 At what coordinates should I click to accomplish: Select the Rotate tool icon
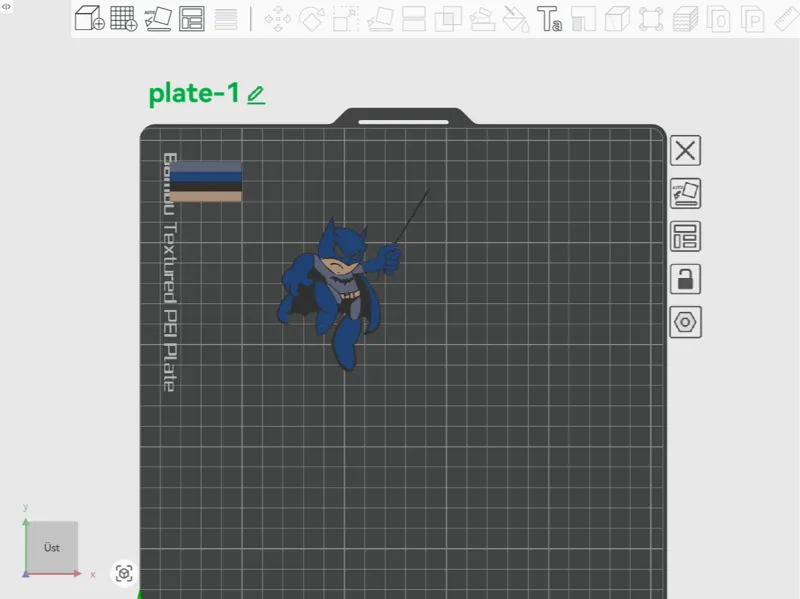[312, 19]
